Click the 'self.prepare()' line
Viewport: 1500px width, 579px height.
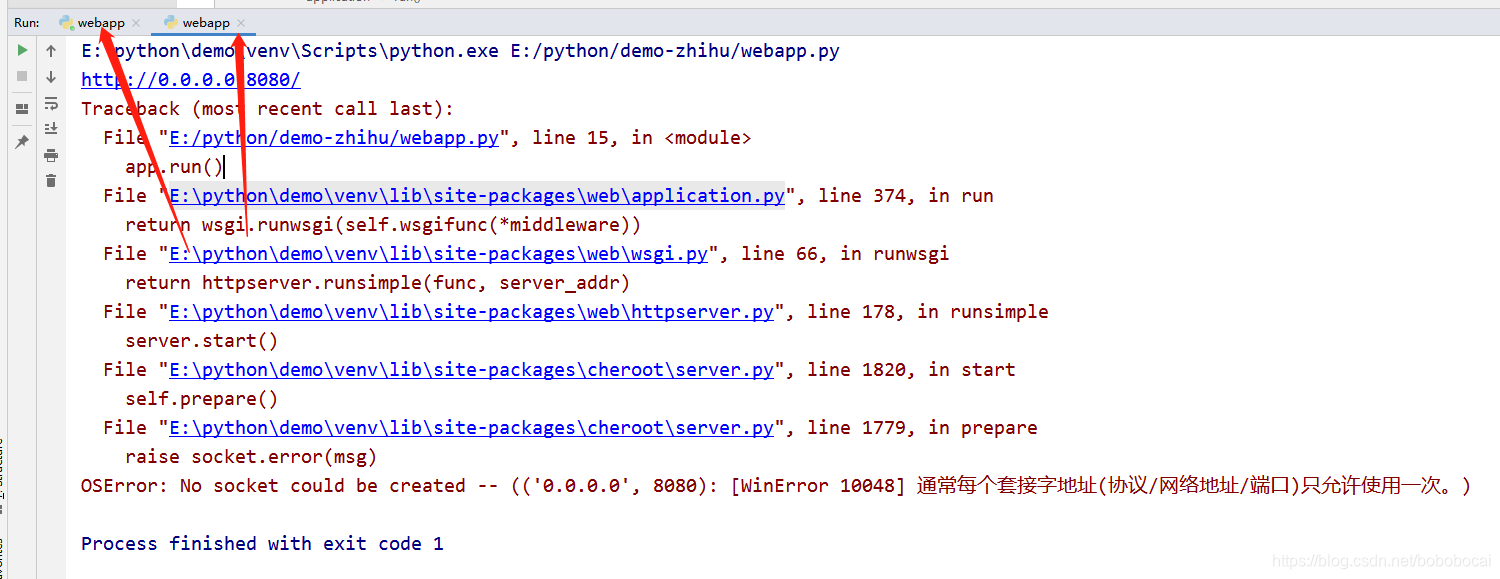pos(202,399)
